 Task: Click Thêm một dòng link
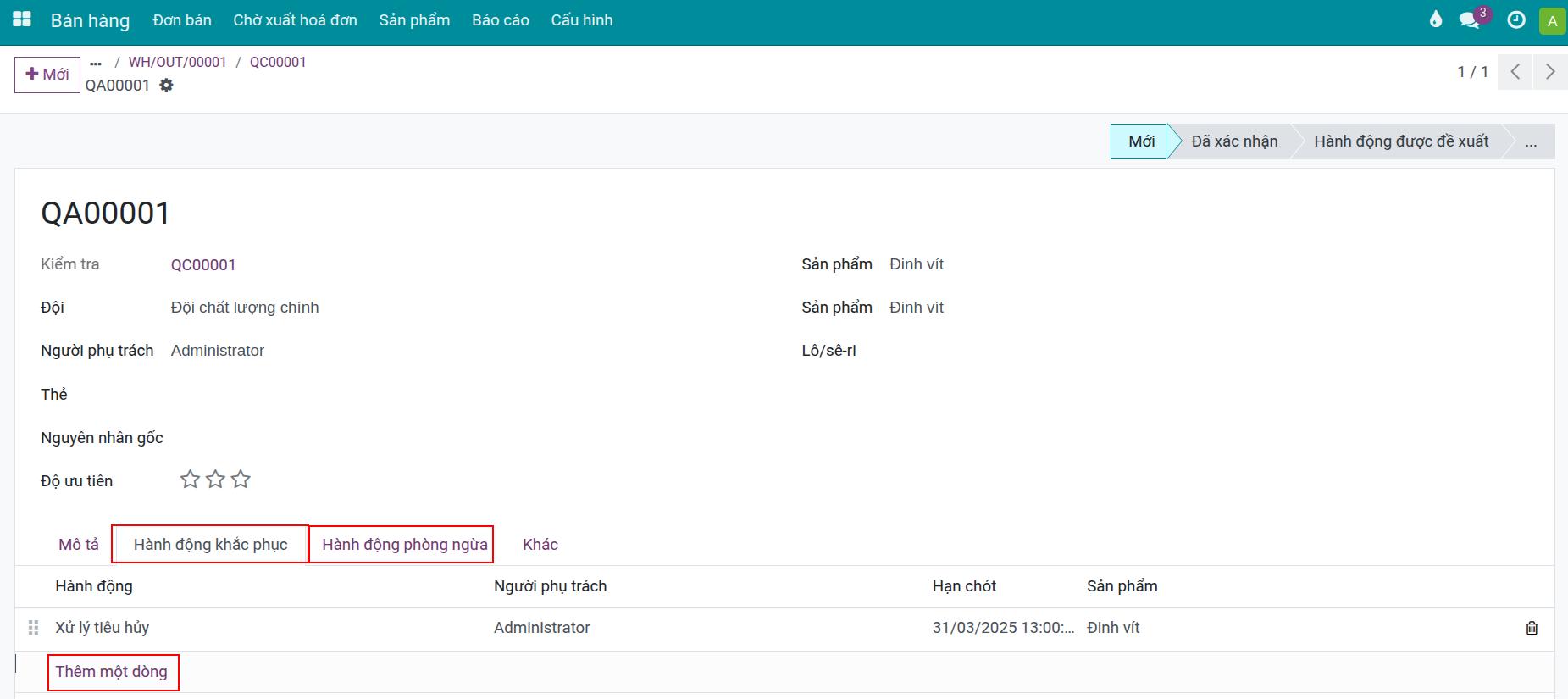[x=112, y=672]
